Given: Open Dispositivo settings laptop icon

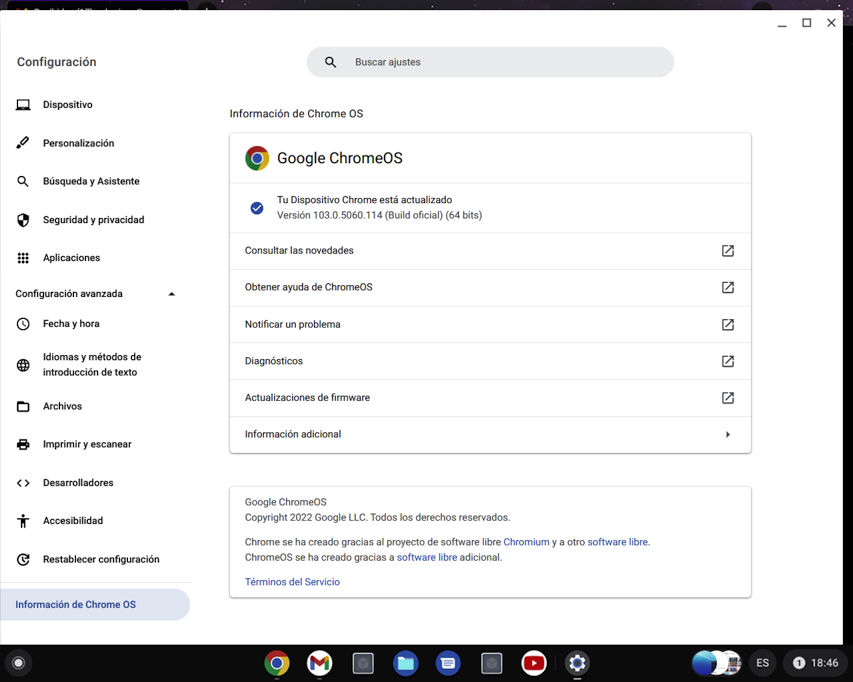Looking at the screenshot, I should tap(23, 105).
